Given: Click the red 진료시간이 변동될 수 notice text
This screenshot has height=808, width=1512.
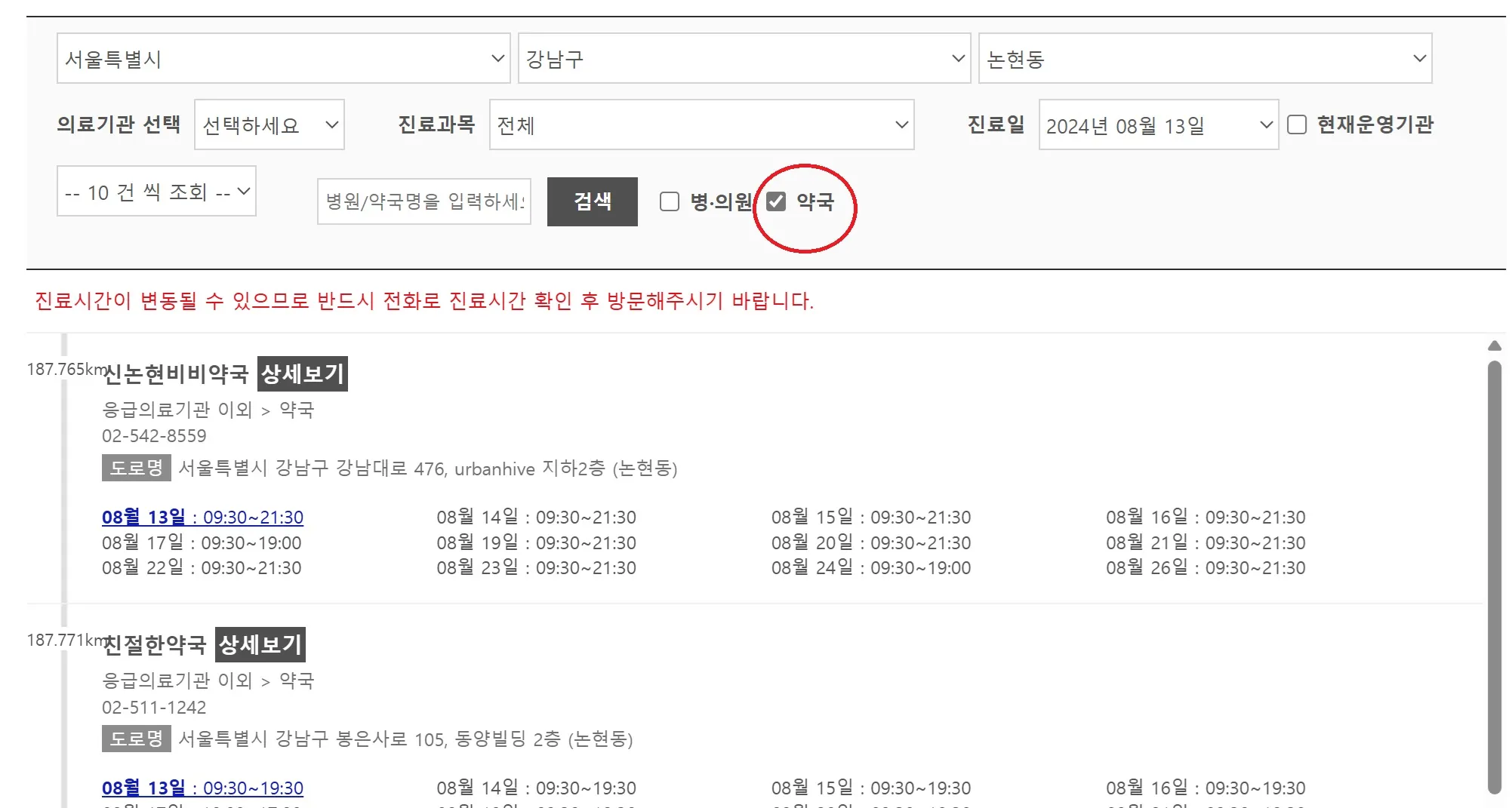Looking at the screenshot, I should pyautogui.click(x=424, y=300).
